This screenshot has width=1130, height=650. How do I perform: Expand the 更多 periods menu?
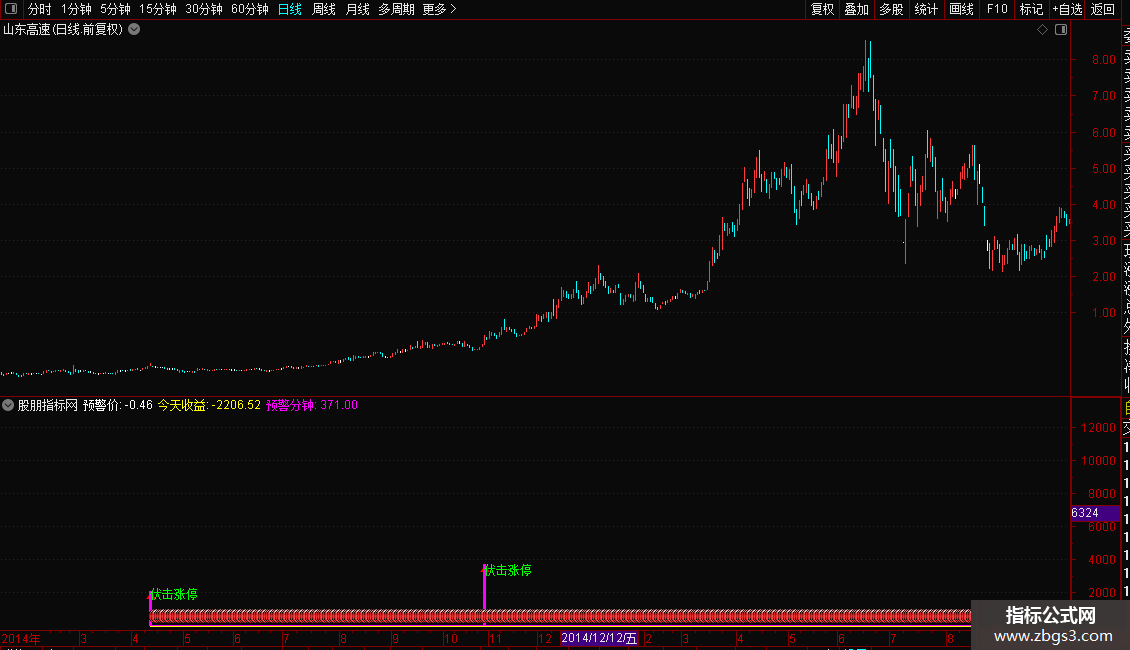pos(439,9)
